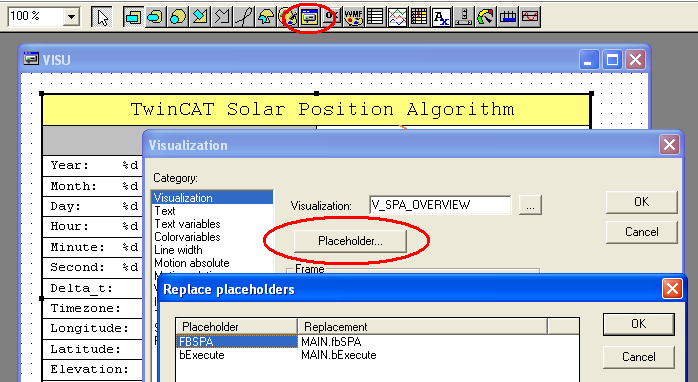Click the MAIN.bExecute replacement cell
Screen dimensions: 698x382
(338, 355)
